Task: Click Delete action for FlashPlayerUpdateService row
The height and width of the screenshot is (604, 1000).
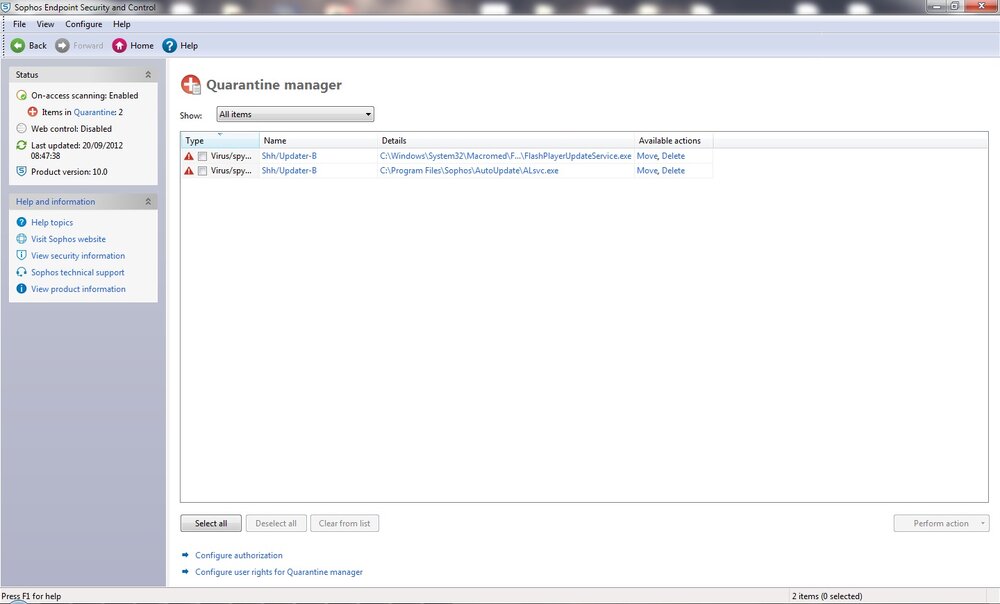Action: coord(673,156)
